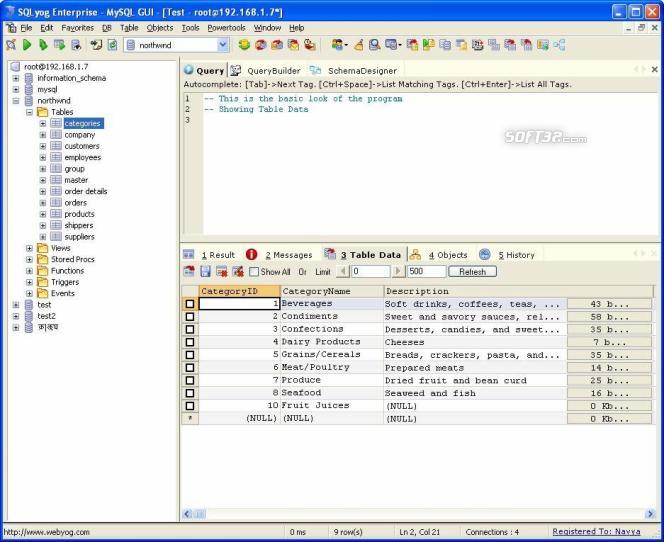
Task: Check the row checkbox for Beverages
Action: 189,303
